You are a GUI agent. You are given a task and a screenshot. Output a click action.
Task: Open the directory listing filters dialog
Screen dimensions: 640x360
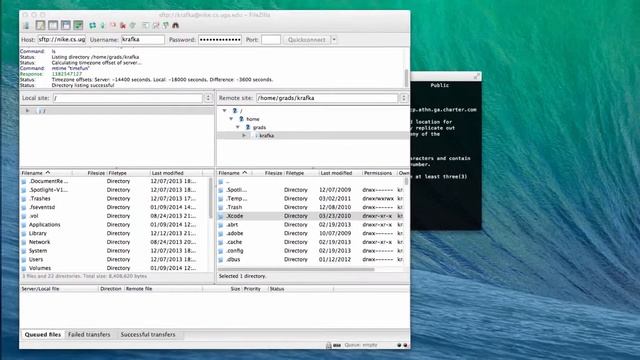pos(146,25)
